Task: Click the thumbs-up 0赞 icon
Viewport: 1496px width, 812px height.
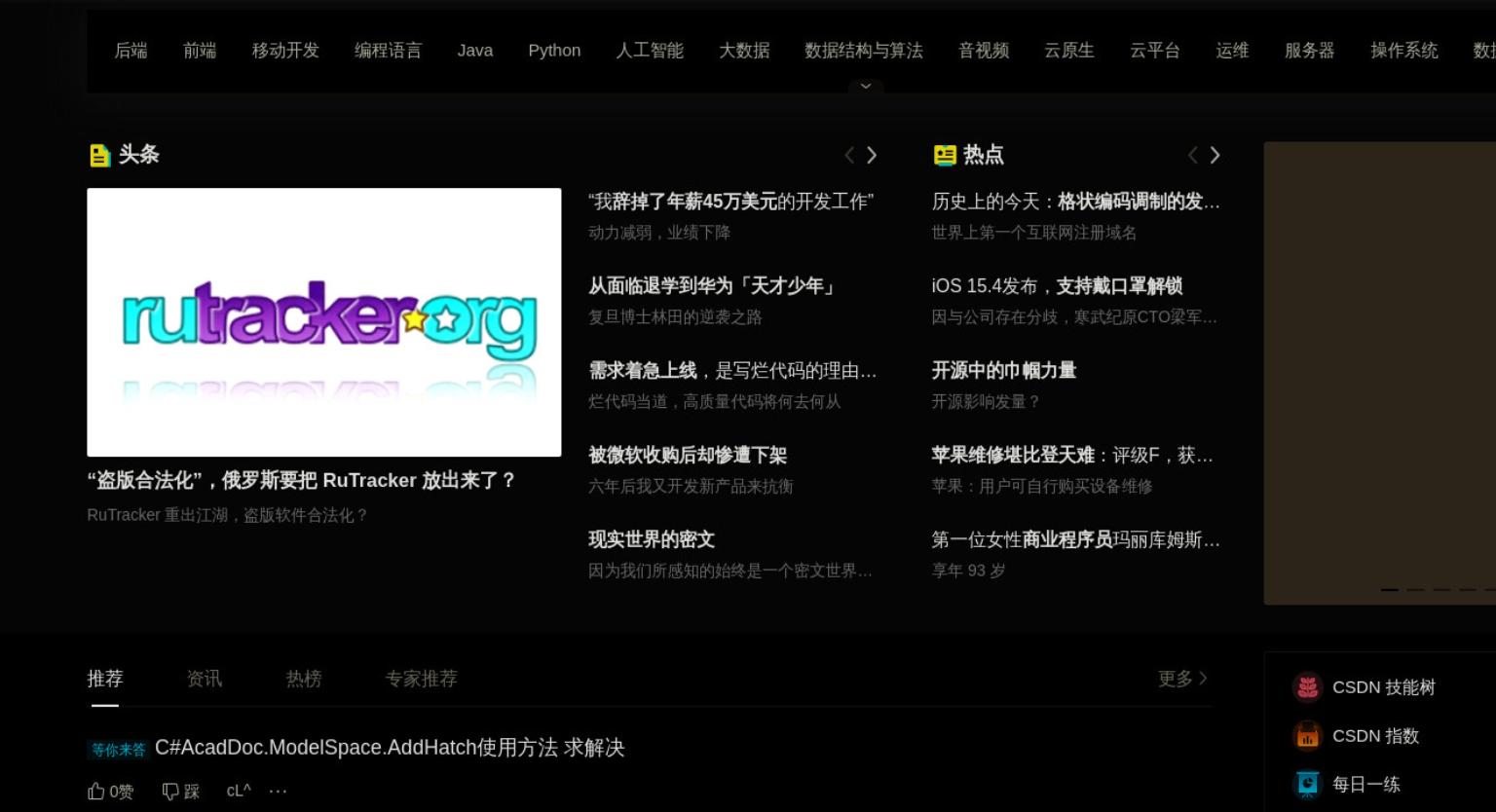Action: [x=95, y=791]
